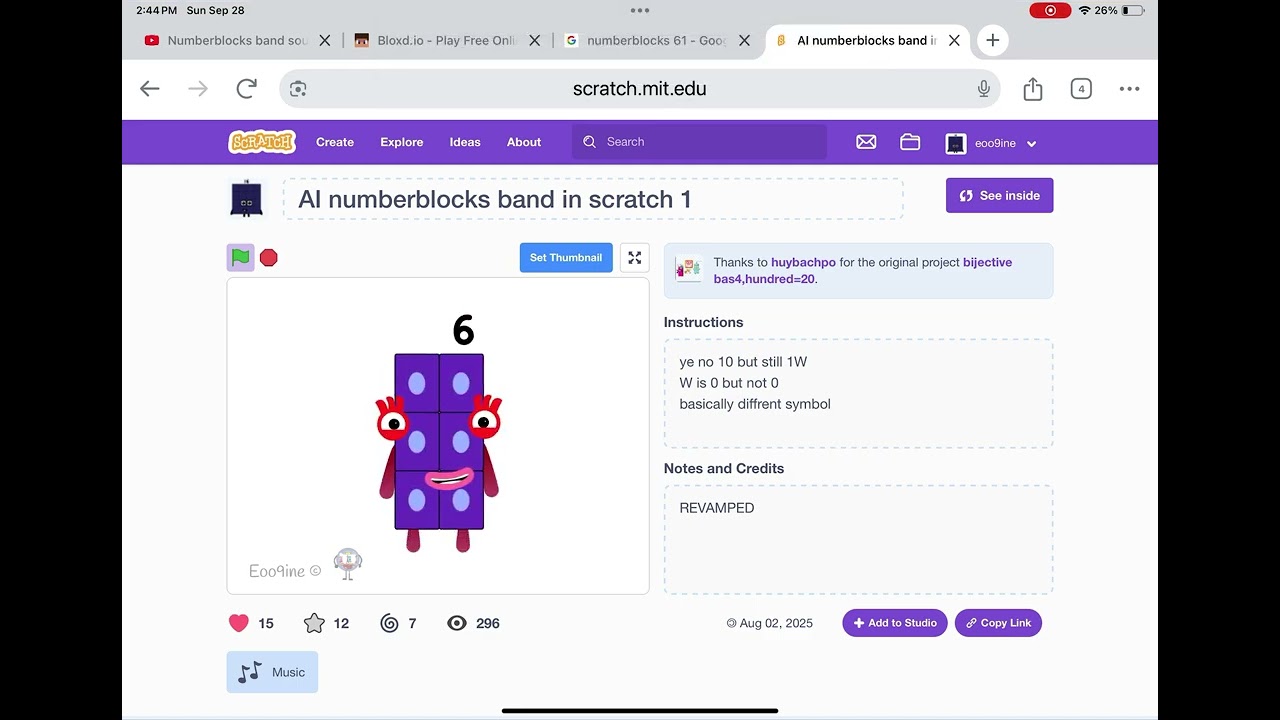
Task: Tap the page info icon in address bar
Action: tap(298, 89)
